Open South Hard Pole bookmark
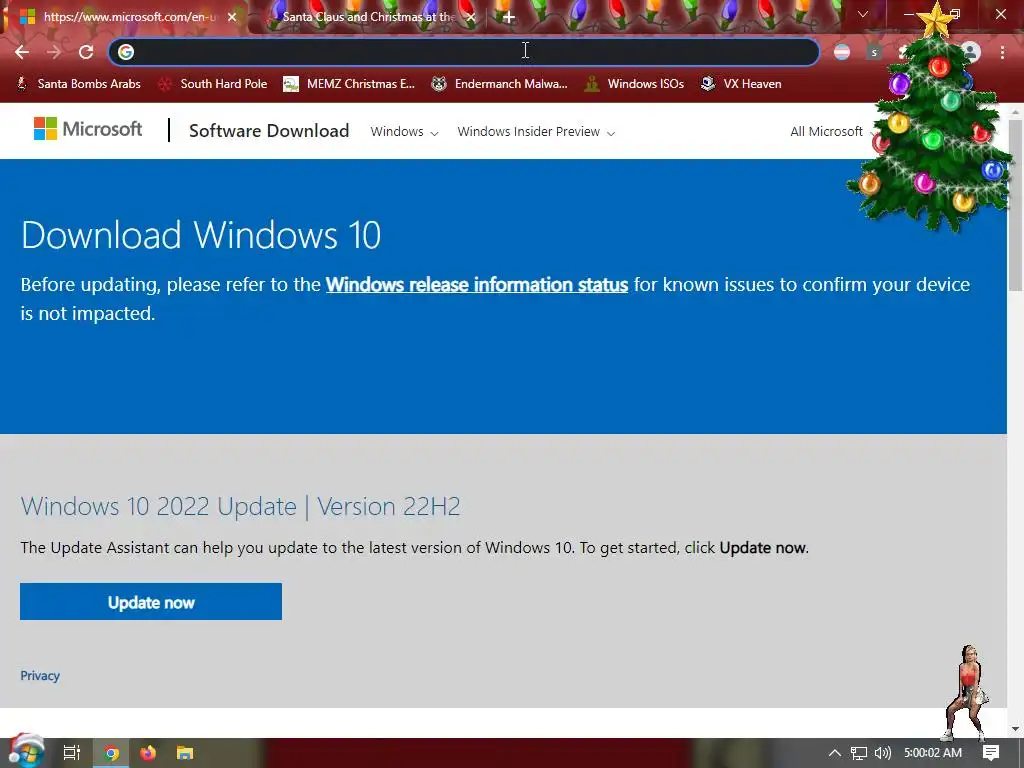Image resolution: width=1024 pixels, height=768 pixels. (x=214, y=84)
